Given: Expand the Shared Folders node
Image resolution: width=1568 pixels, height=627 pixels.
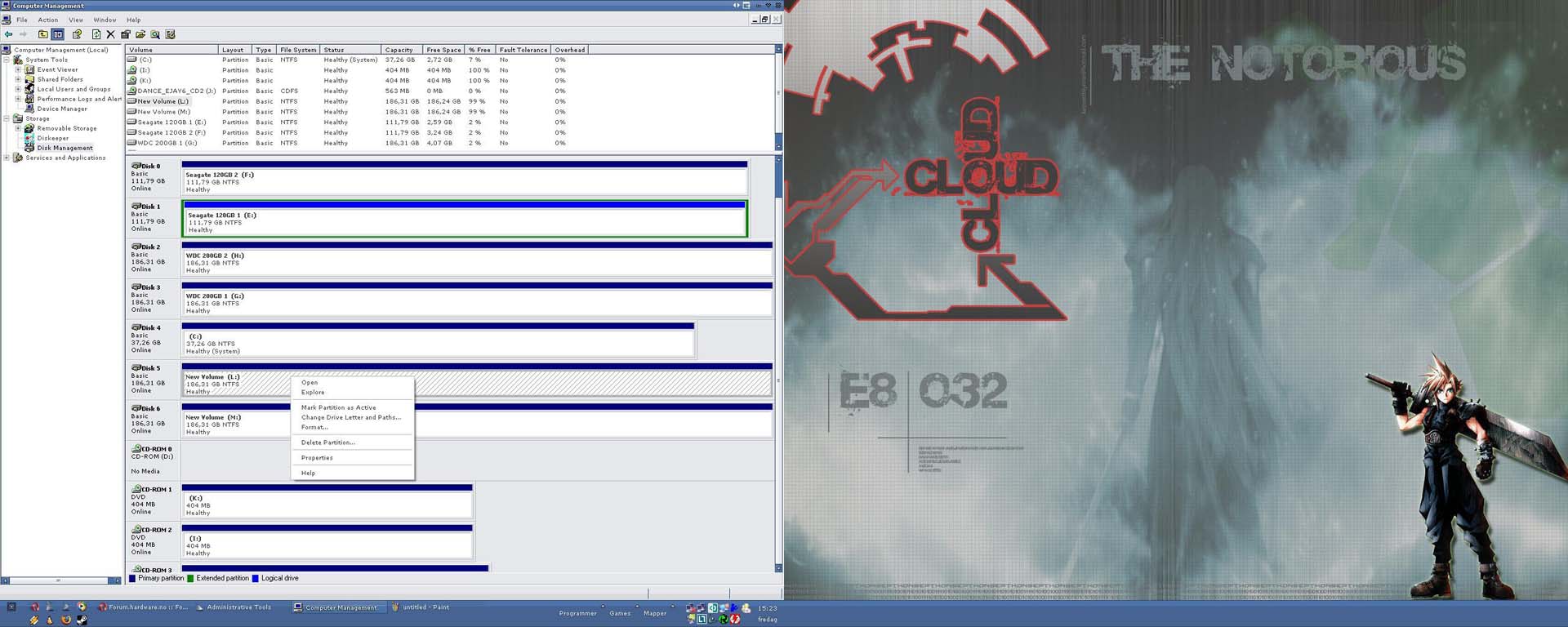Looking at the screenshot, I should click(18, 79).
